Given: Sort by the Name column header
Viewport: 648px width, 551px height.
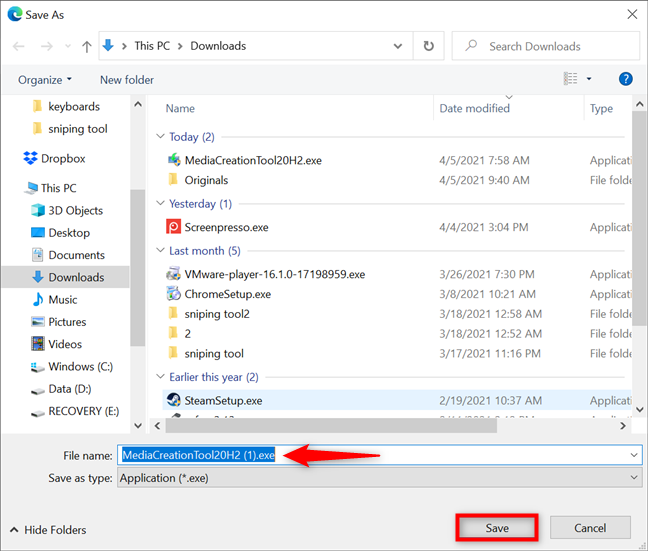Looking at the screenshot, I should 180,108.
